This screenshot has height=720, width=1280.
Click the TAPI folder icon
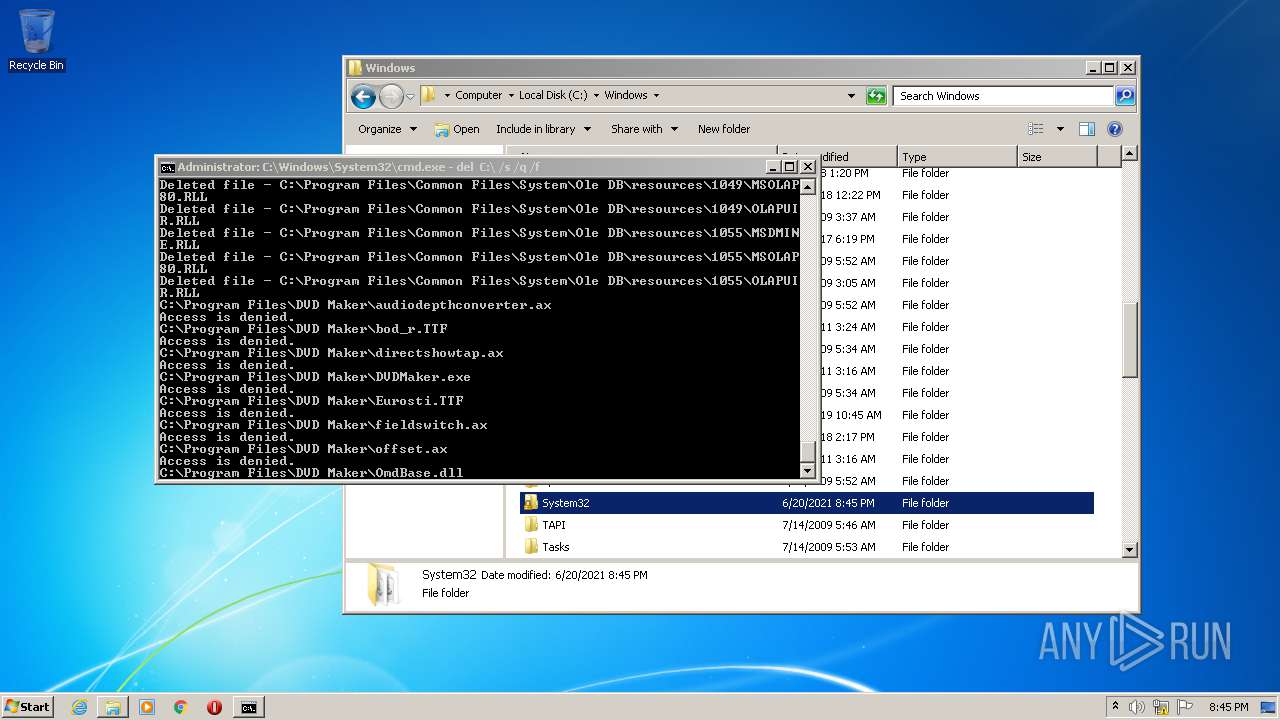(x=531, y=525)
